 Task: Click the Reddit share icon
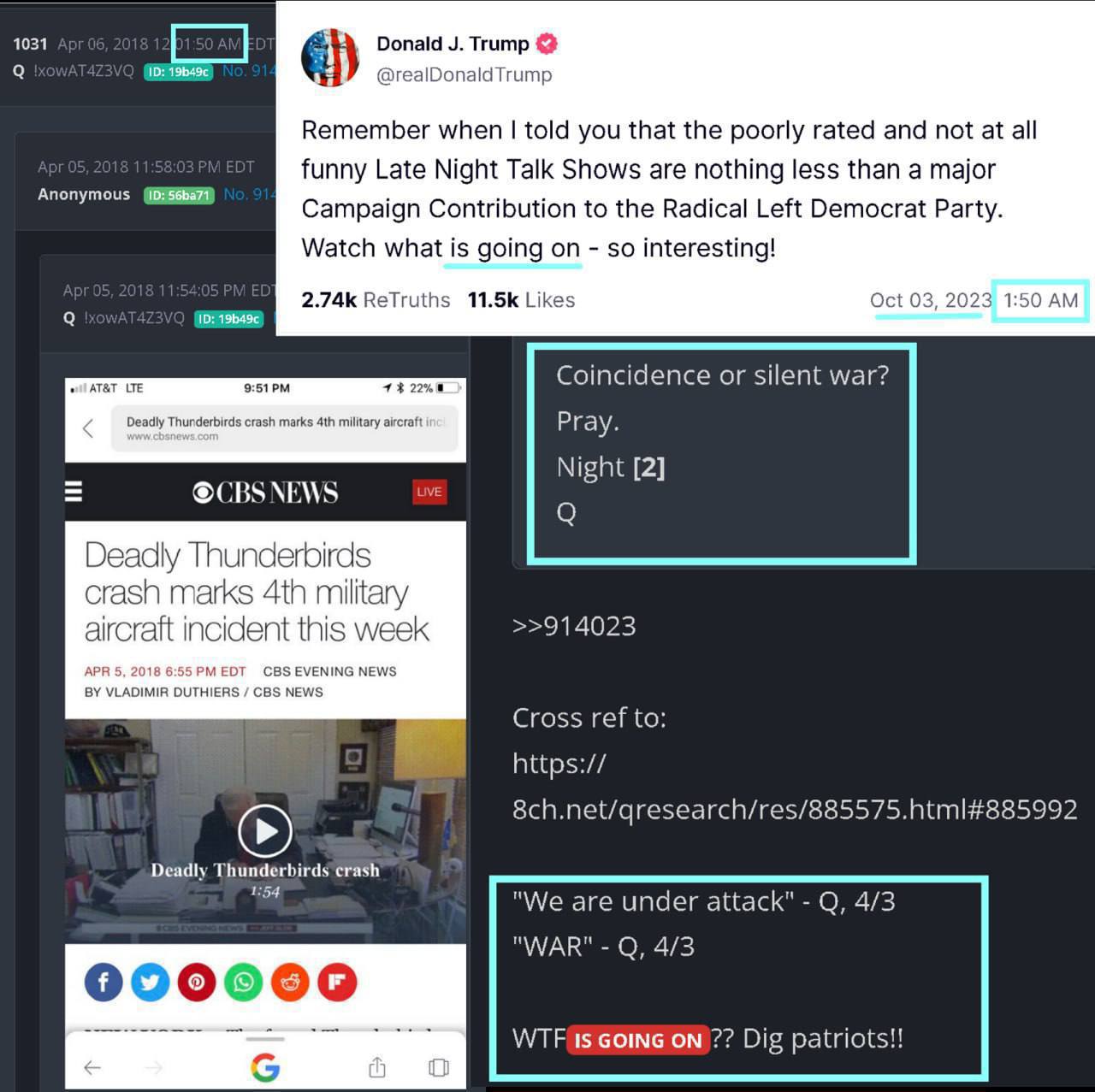(290, 982)
